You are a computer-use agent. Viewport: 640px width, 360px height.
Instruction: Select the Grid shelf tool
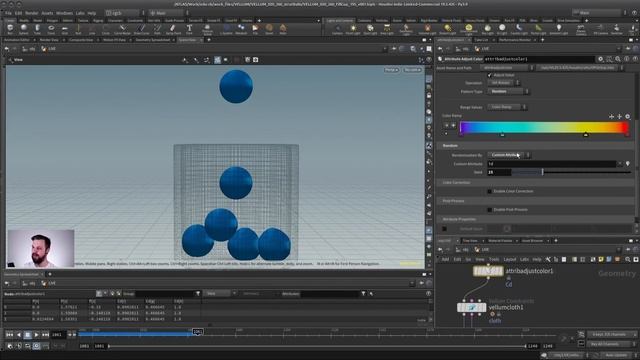coord(64,29)
